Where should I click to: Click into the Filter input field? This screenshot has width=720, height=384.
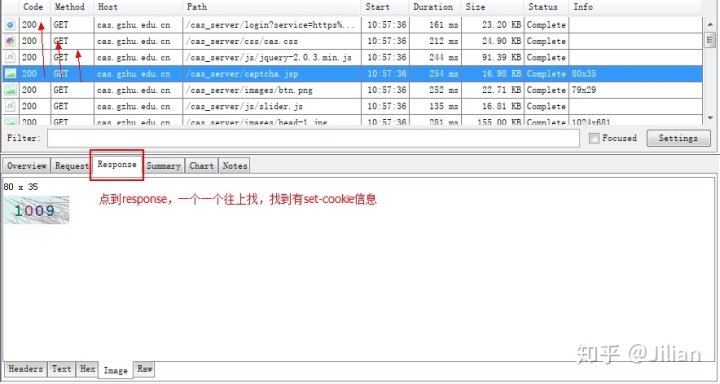[313, 138]
